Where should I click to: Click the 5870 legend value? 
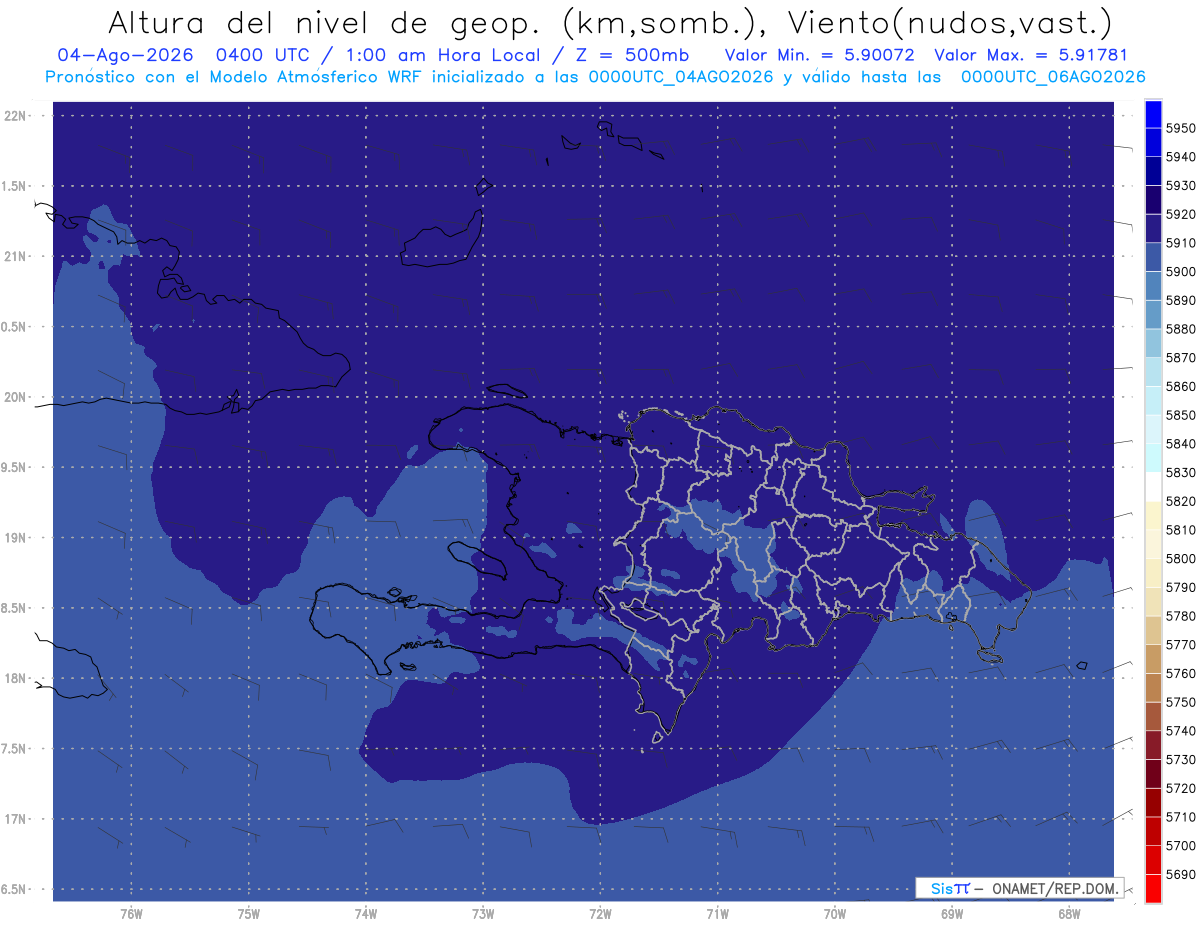pyautogui.click(x=1180, y=358)
